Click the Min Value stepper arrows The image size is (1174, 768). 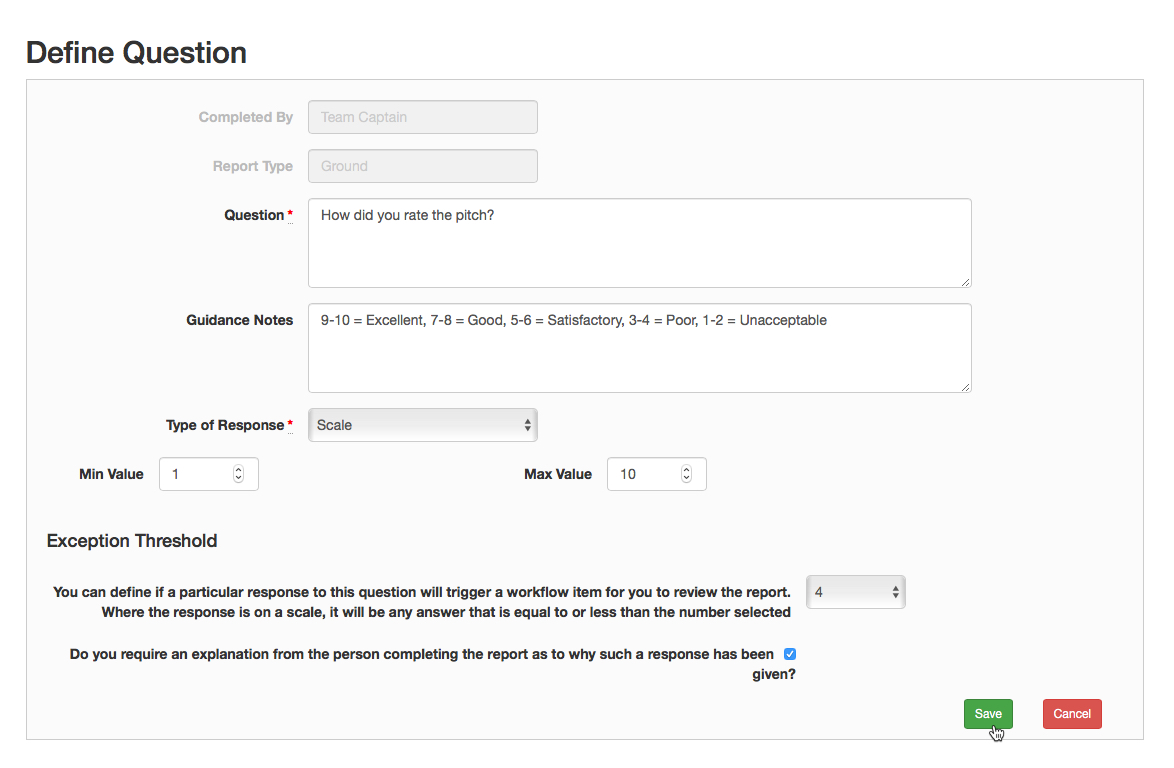238,474
